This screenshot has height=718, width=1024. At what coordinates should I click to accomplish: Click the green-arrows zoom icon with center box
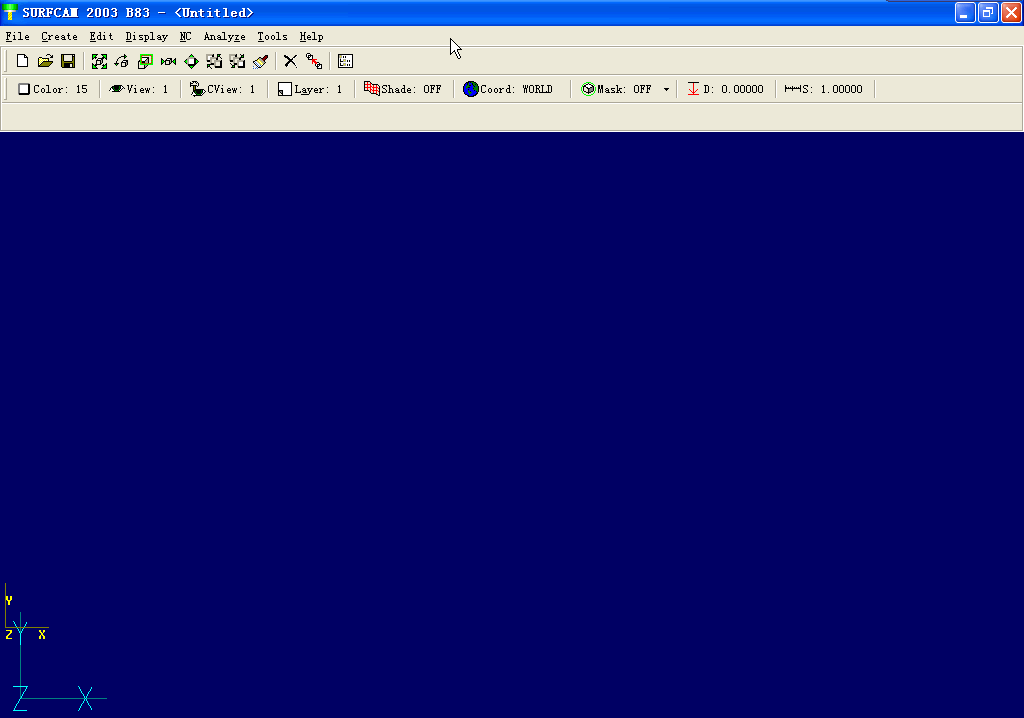tap(168, 61)
